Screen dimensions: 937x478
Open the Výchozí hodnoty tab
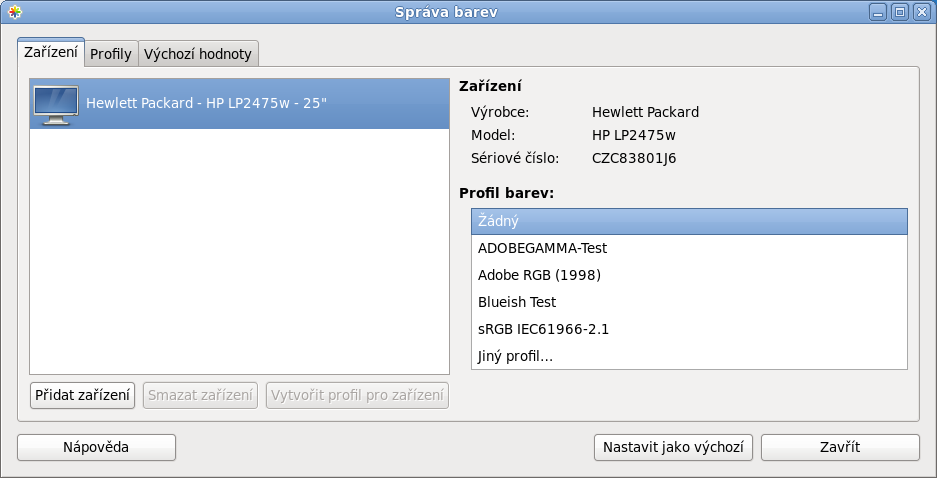coord(198,54)
